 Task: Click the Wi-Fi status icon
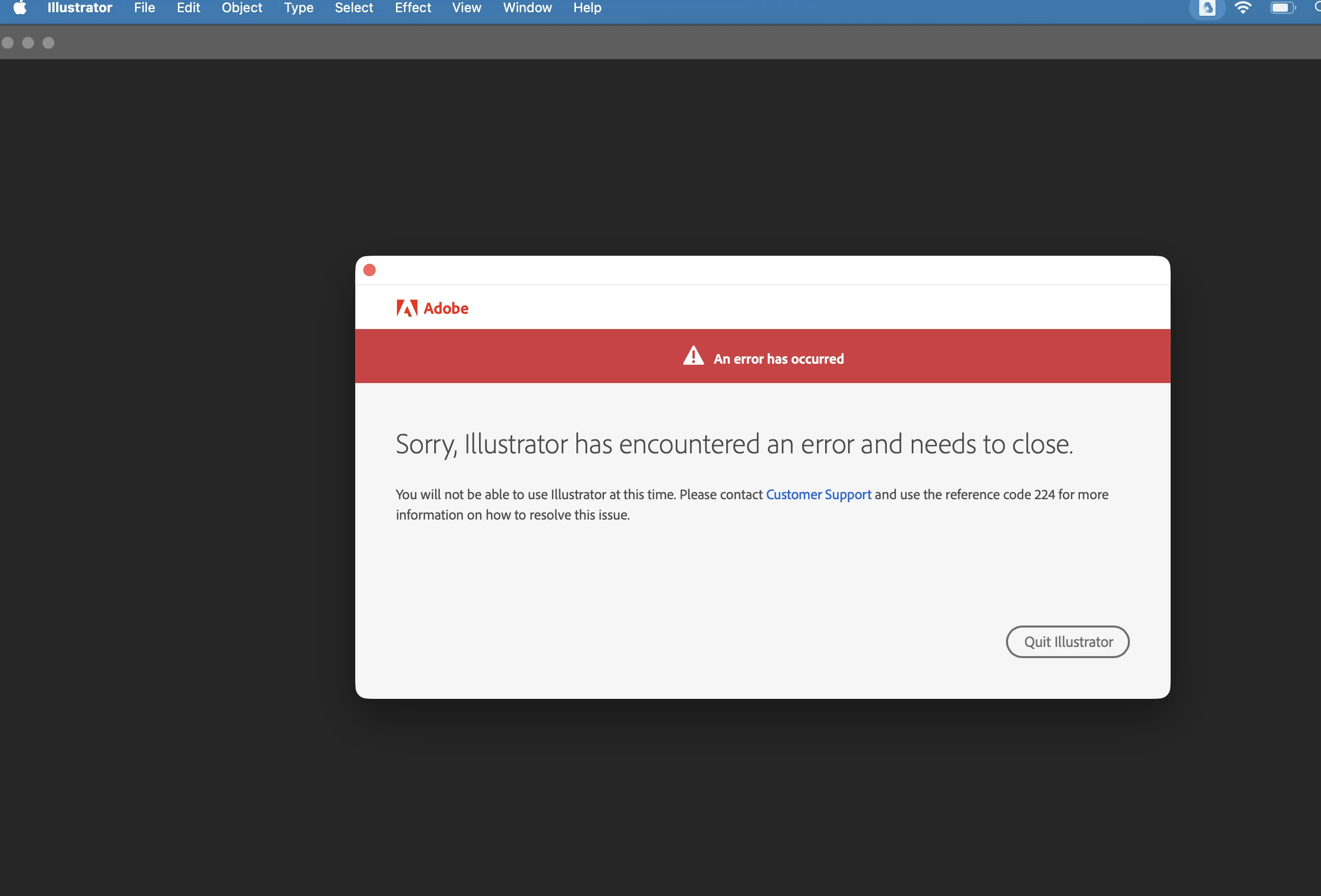(x=1243, y=8)
